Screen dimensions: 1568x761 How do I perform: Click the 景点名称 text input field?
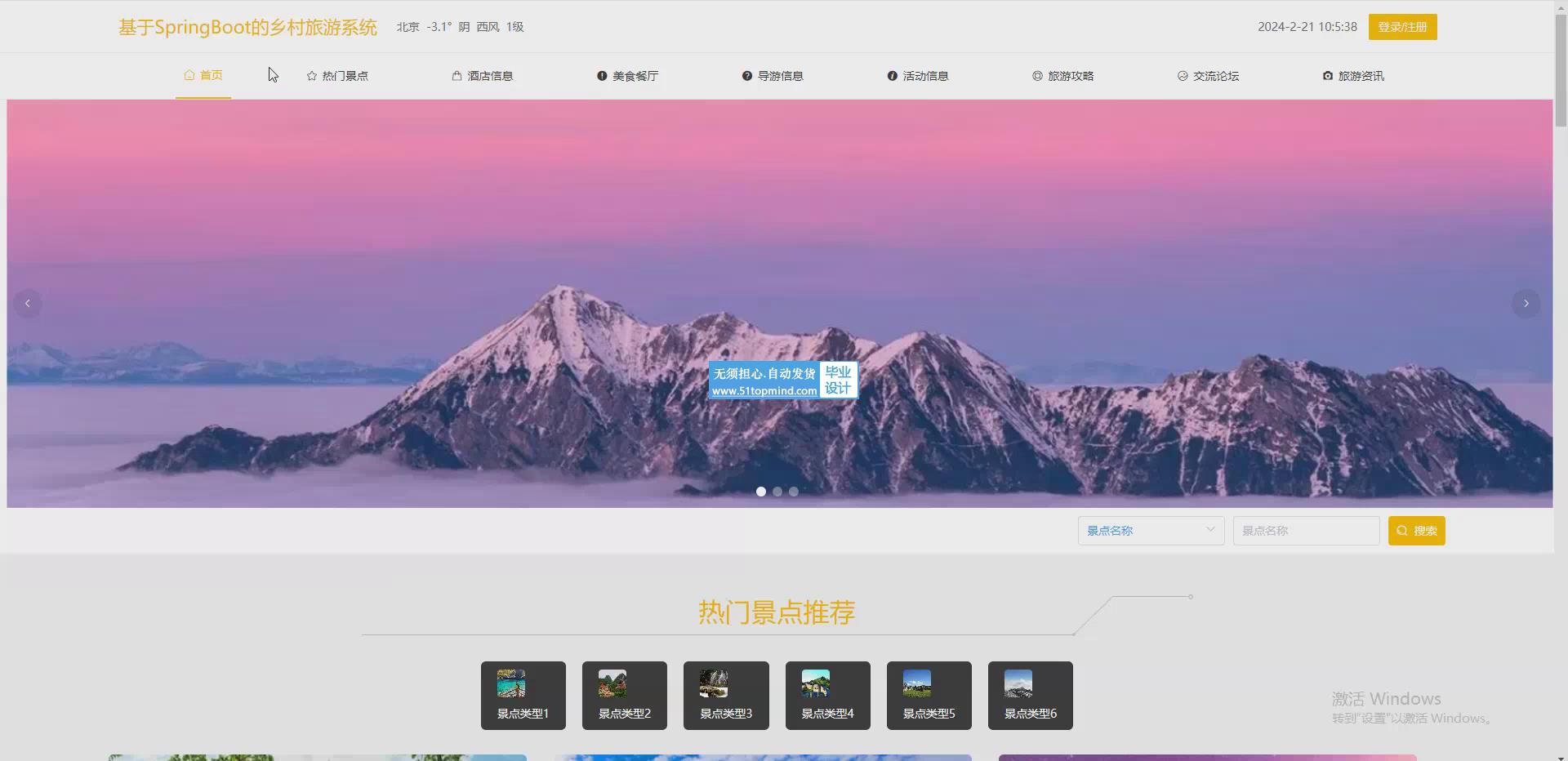pos(1306,531)
